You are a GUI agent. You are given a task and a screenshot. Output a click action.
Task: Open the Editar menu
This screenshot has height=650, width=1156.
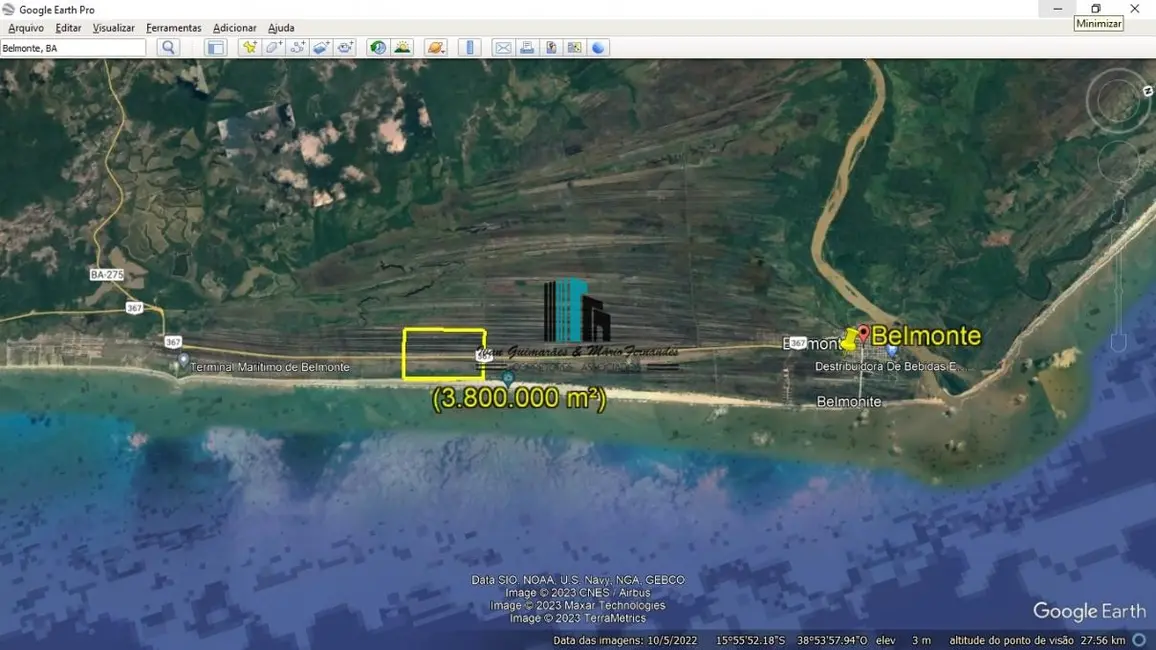pos(68,28)
